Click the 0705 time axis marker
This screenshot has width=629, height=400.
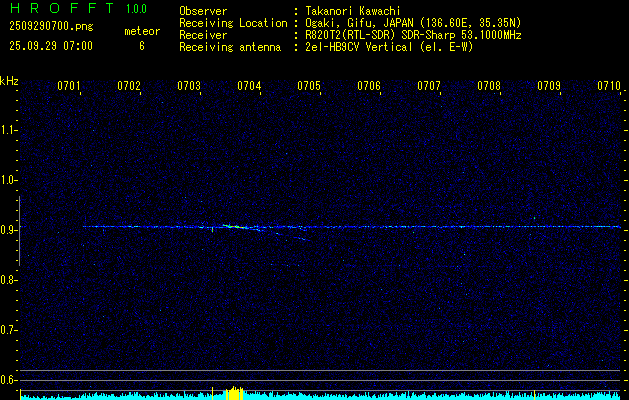coord(309,86)
